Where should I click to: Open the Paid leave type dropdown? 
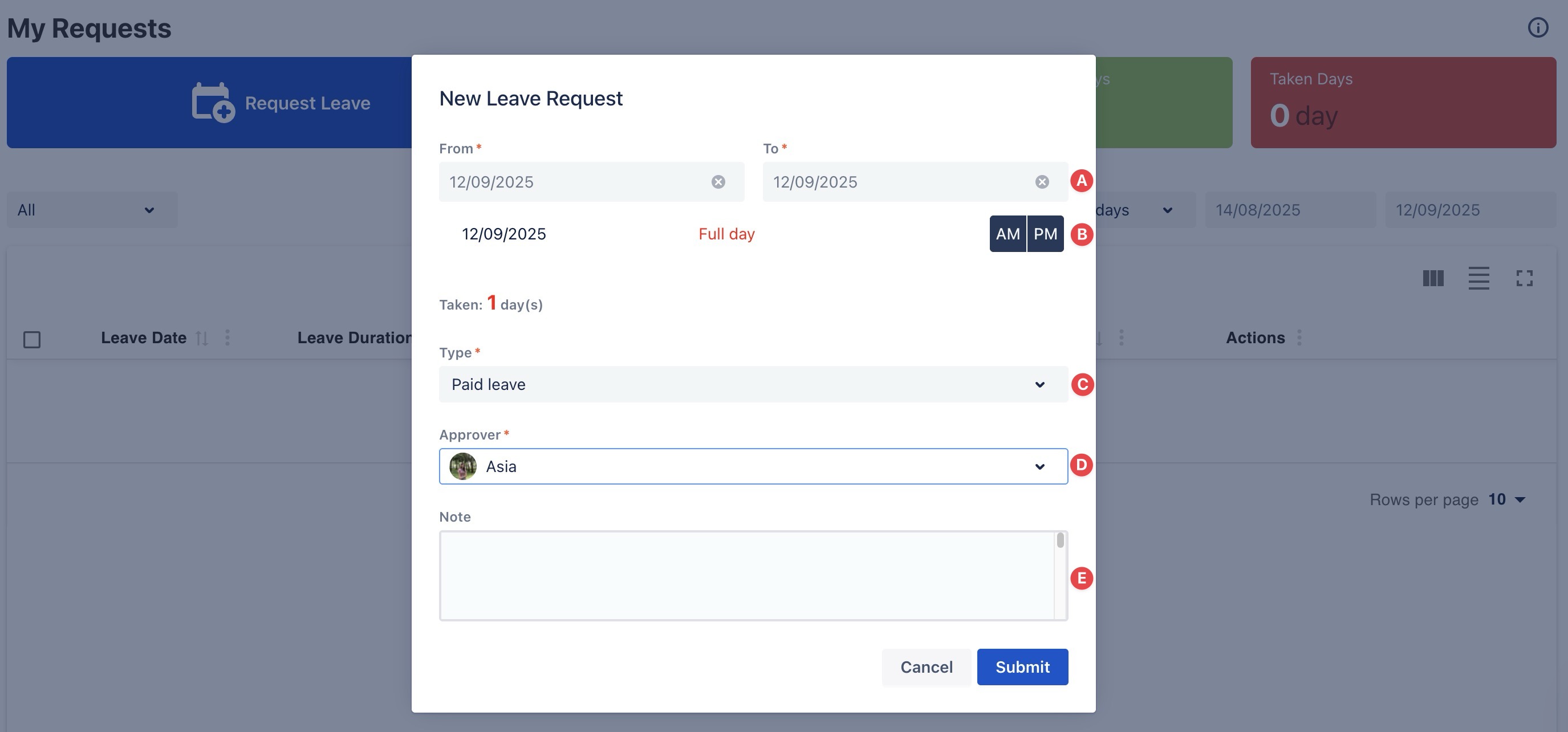point(753,385)
